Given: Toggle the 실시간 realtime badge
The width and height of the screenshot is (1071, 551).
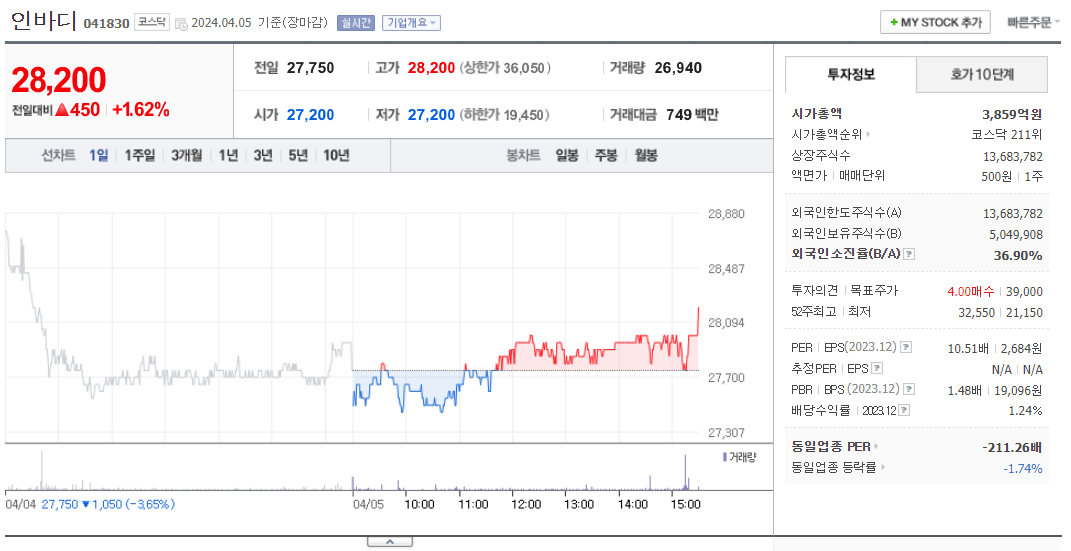Looking at the screenshot, I should 356,23.
